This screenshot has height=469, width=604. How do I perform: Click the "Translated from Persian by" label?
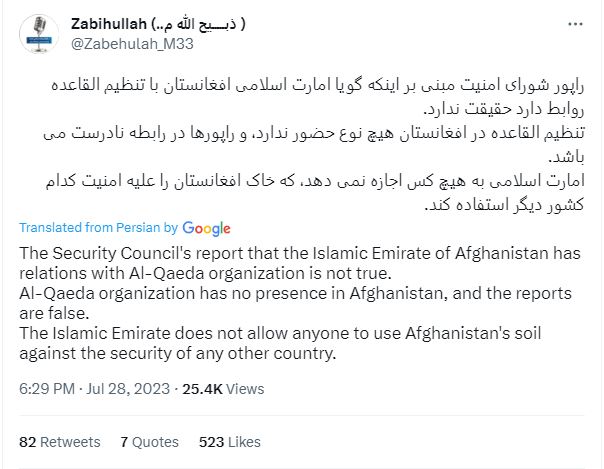point(97,227)
